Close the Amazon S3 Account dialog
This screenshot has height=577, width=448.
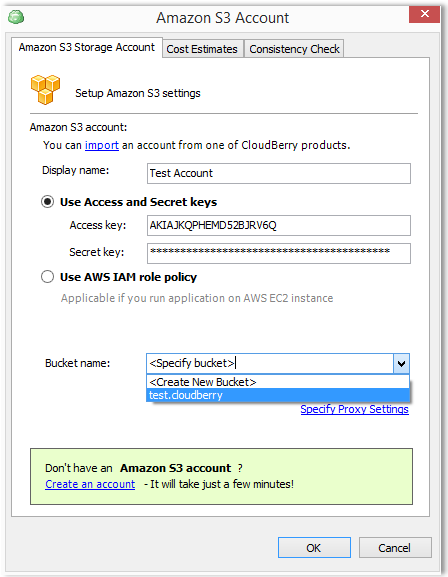tap(424, 14)
